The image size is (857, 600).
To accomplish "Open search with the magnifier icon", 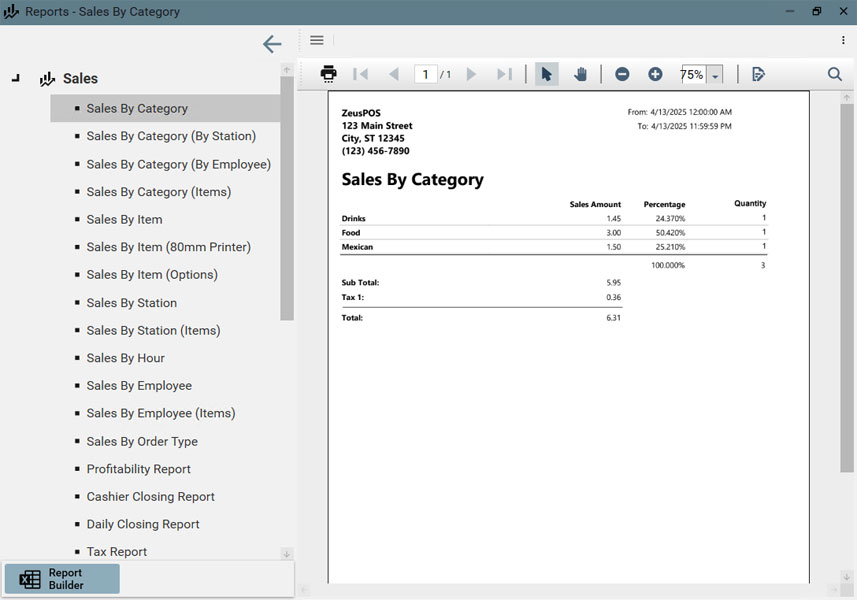I will tap(835, 74).
